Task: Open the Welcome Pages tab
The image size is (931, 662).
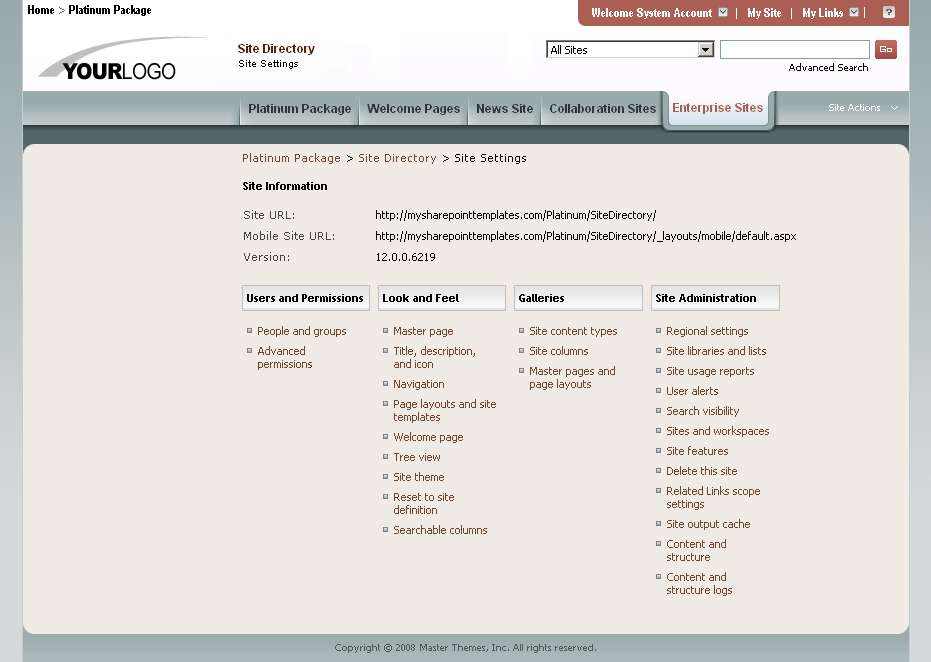Action: [x=413, y=109]
